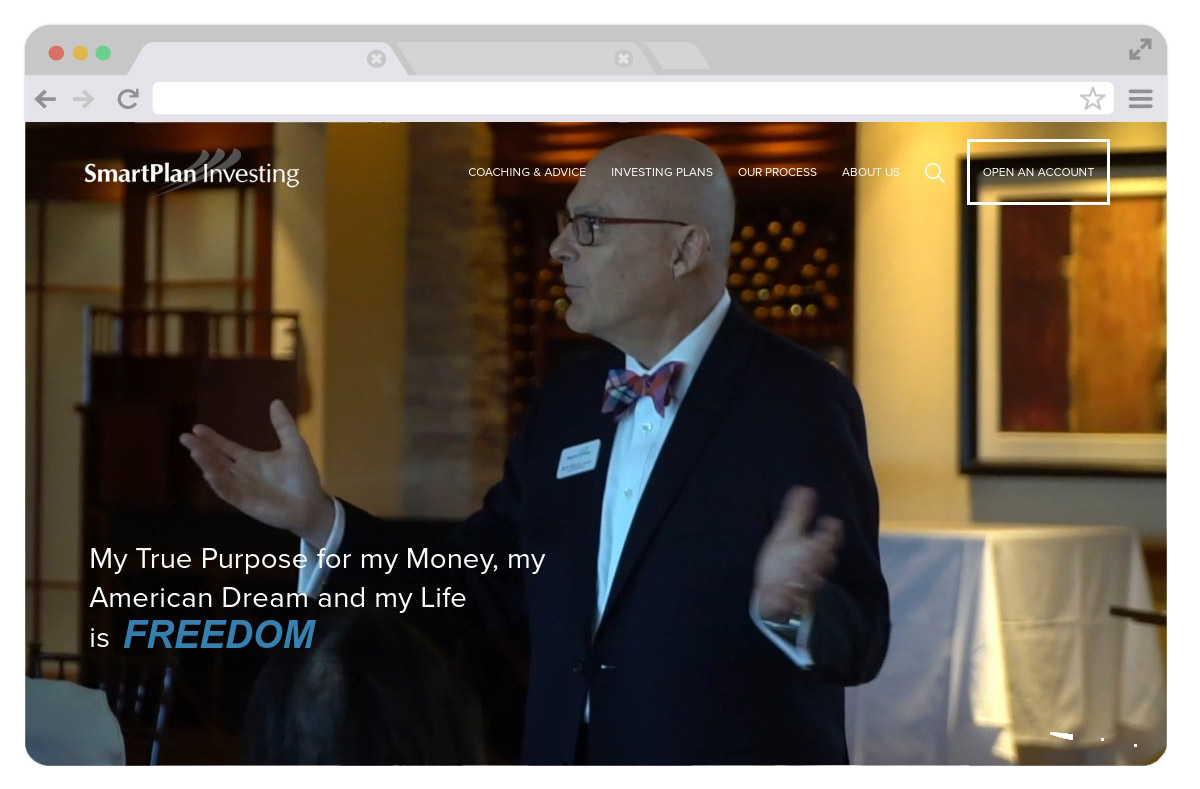
Task: Reload the page with the refresh icon
Action: [x=128, y=99]
